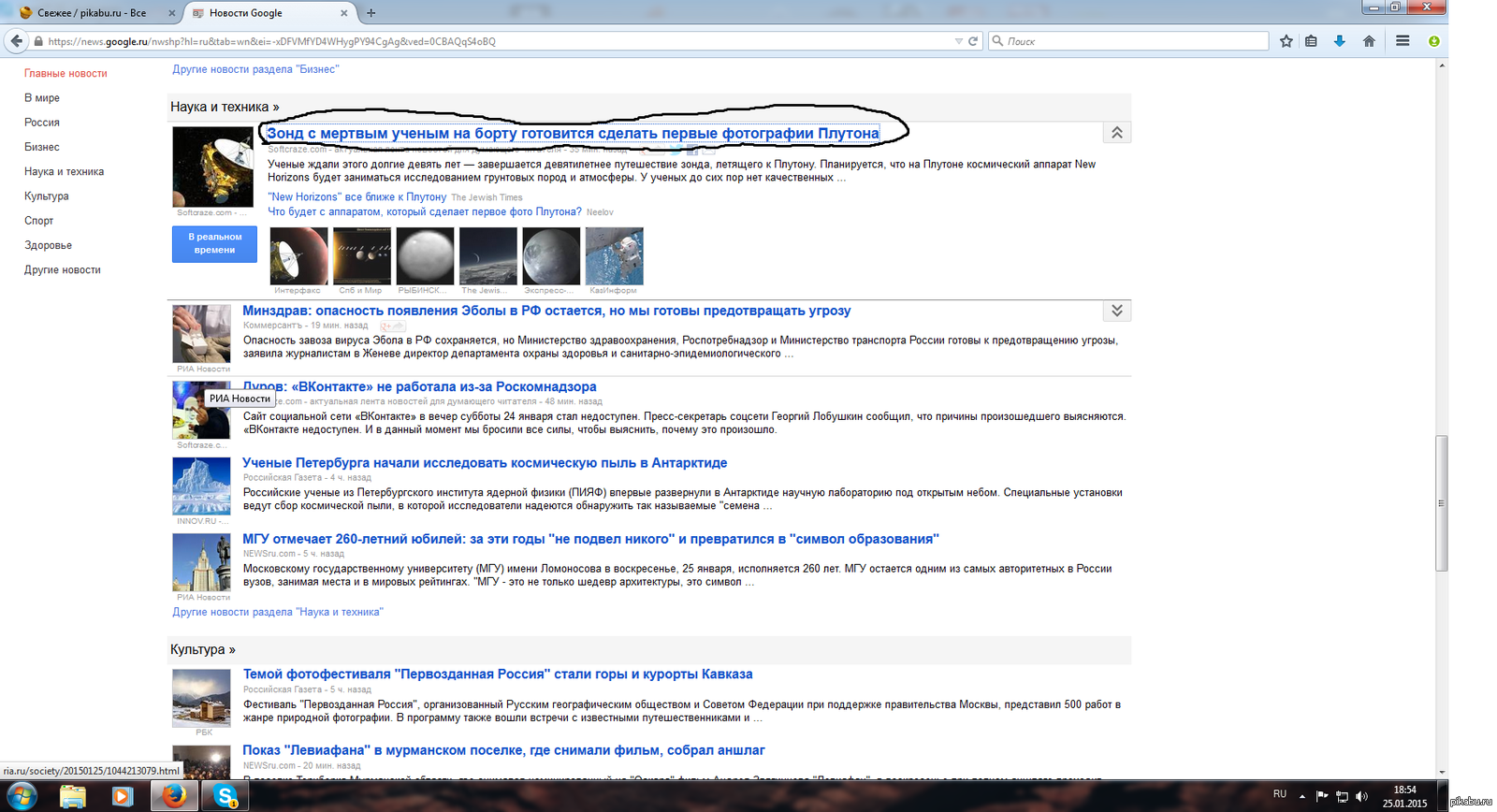Image resolution: width=1497 pixels, height=812 pixels.
Task: Switch to the pikabu.ru tab
Action: [91, 13]
